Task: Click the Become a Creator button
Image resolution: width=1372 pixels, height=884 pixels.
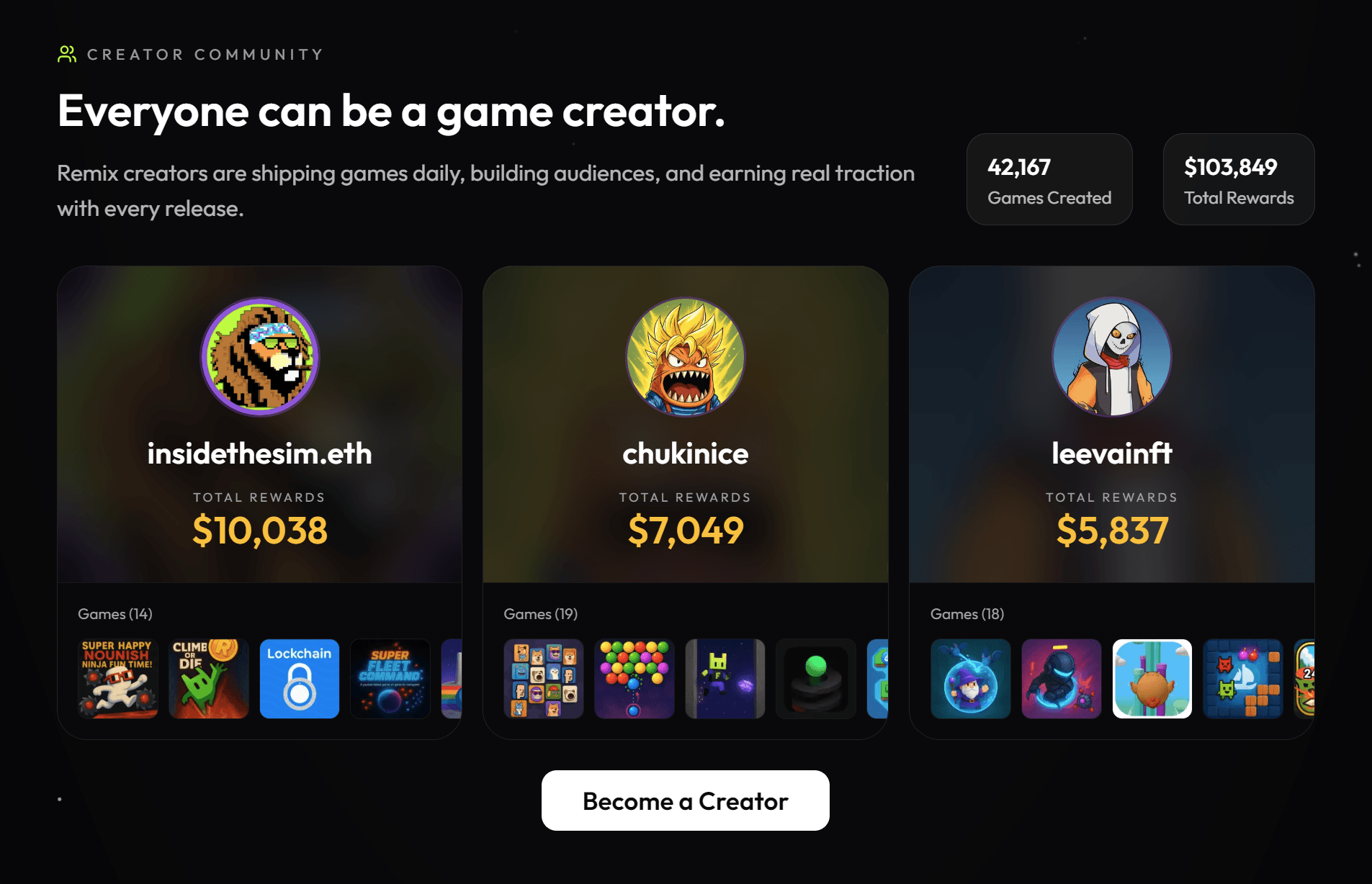Action: pos(686,800)
